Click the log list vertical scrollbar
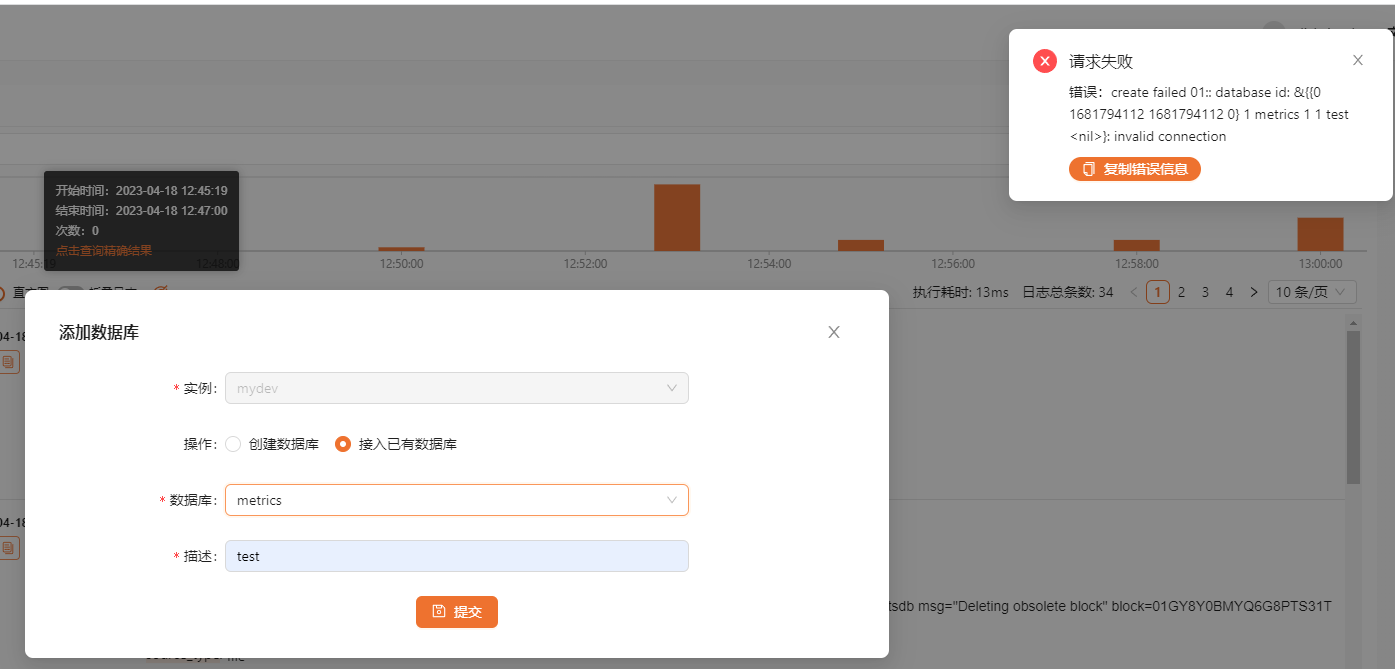Image resolution: width=1395 pixels, height=669 pixels. [x=1353, y=407]
